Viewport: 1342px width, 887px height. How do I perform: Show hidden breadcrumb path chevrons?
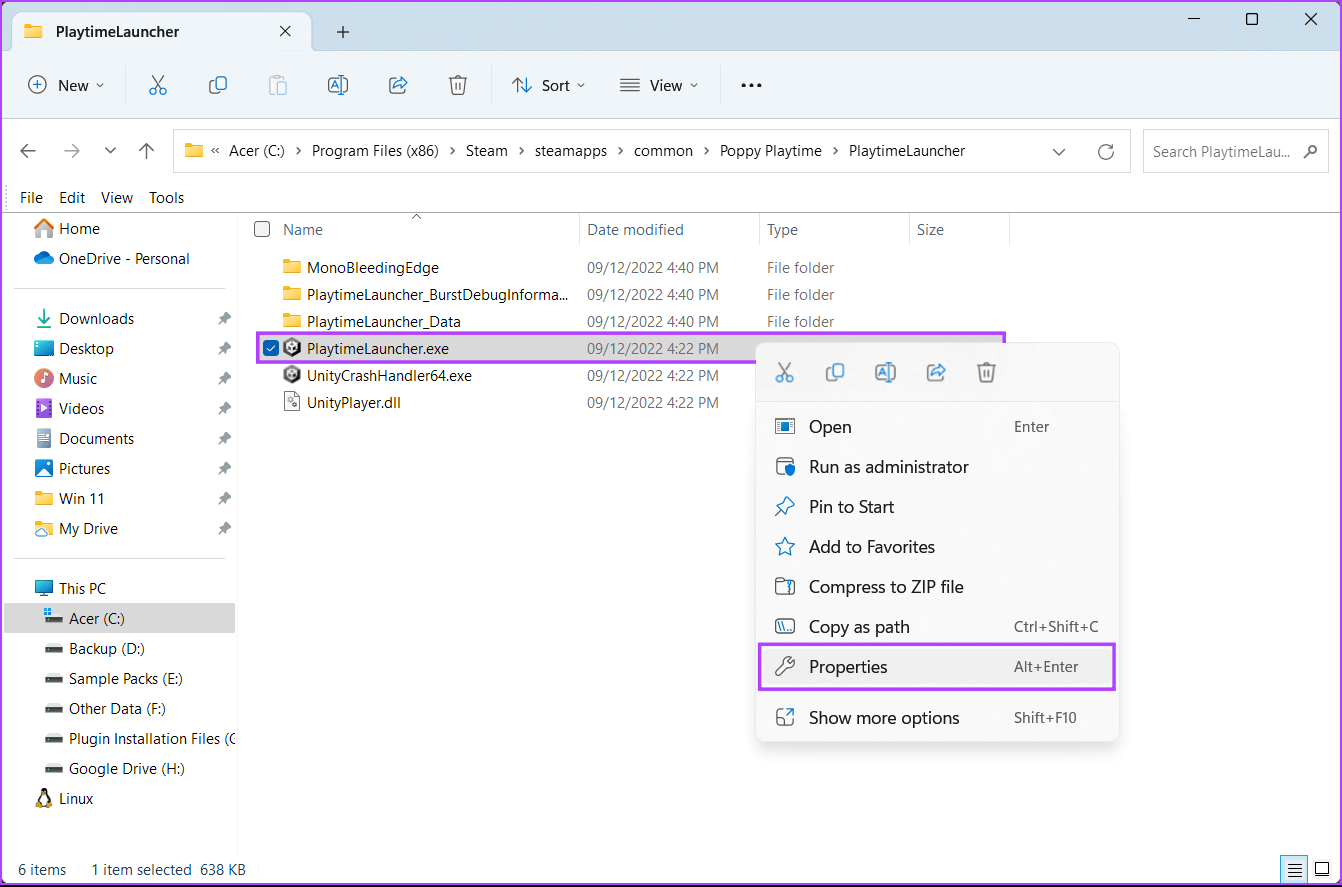click(x=215, y=151)
